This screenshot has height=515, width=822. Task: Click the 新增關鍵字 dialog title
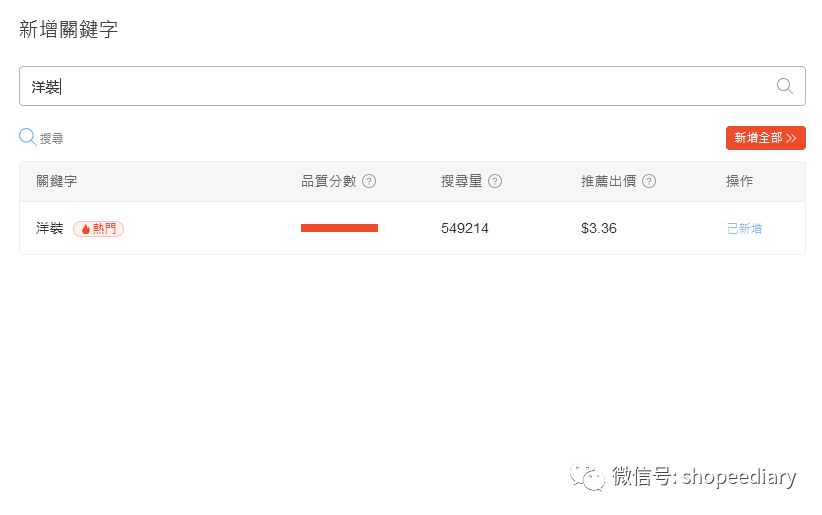coord(68,29)
